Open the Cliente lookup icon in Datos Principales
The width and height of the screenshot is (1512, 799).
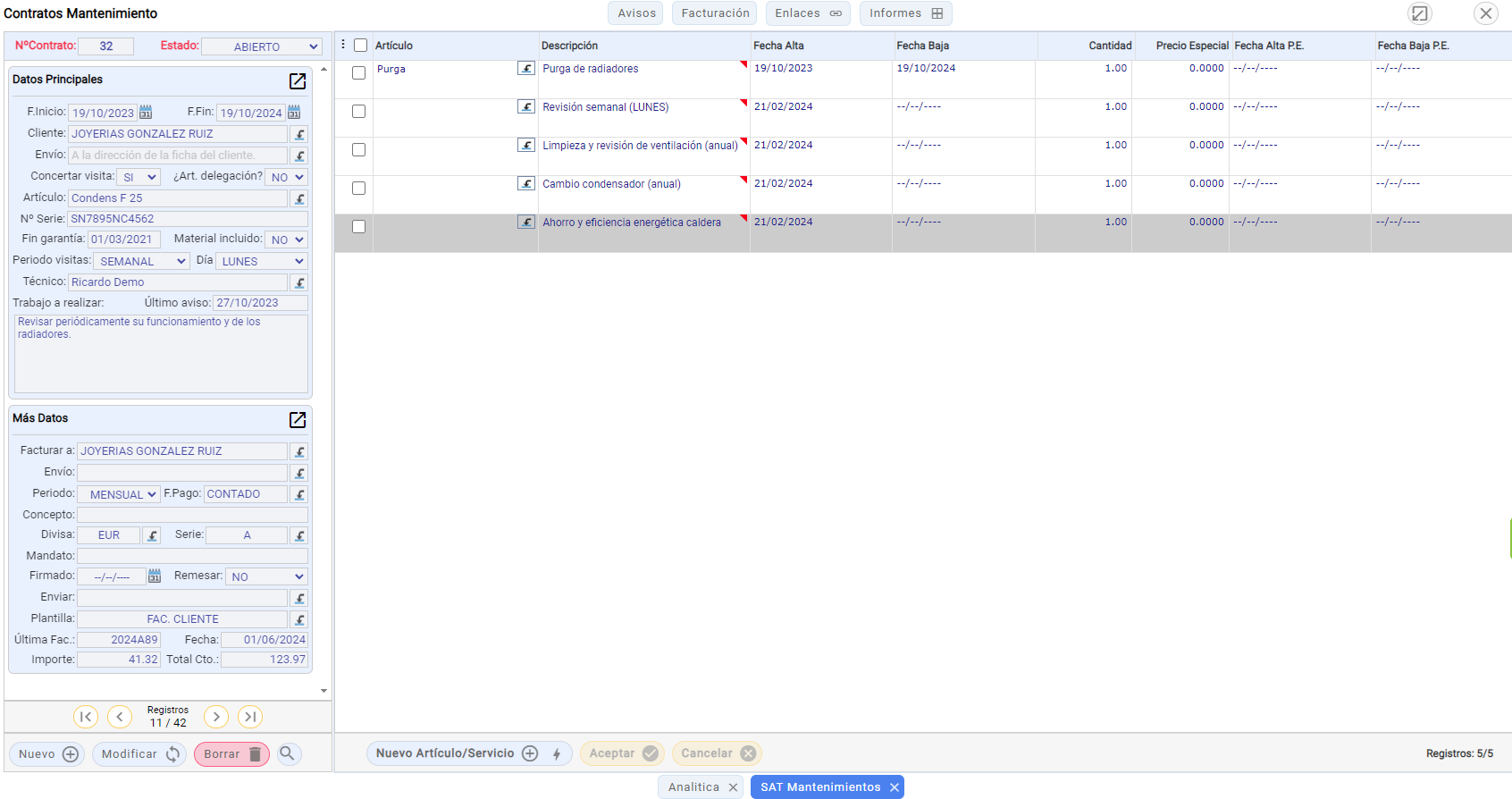coord(299,134)
